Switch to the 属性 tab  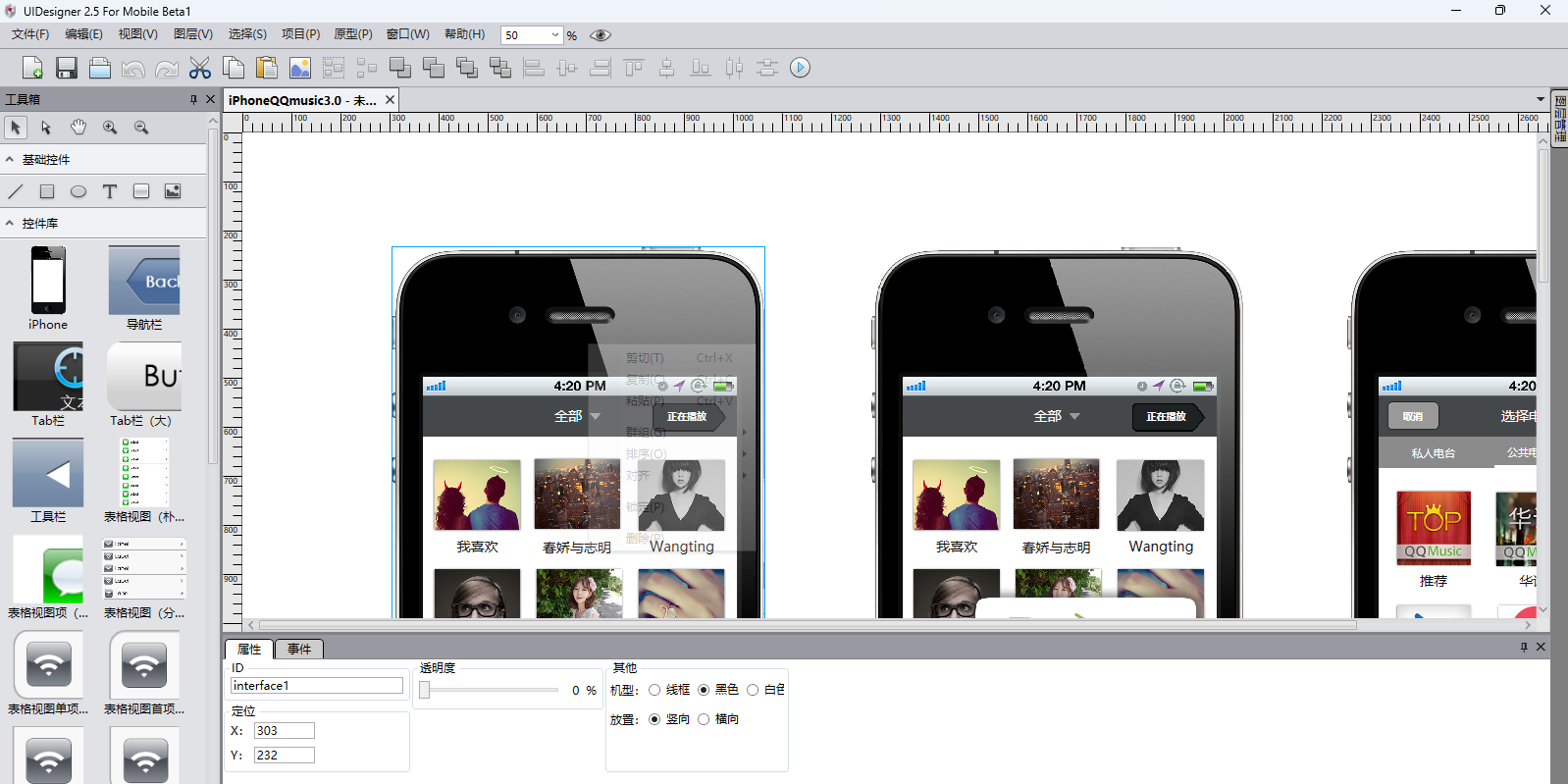click(x=249, y=649)
